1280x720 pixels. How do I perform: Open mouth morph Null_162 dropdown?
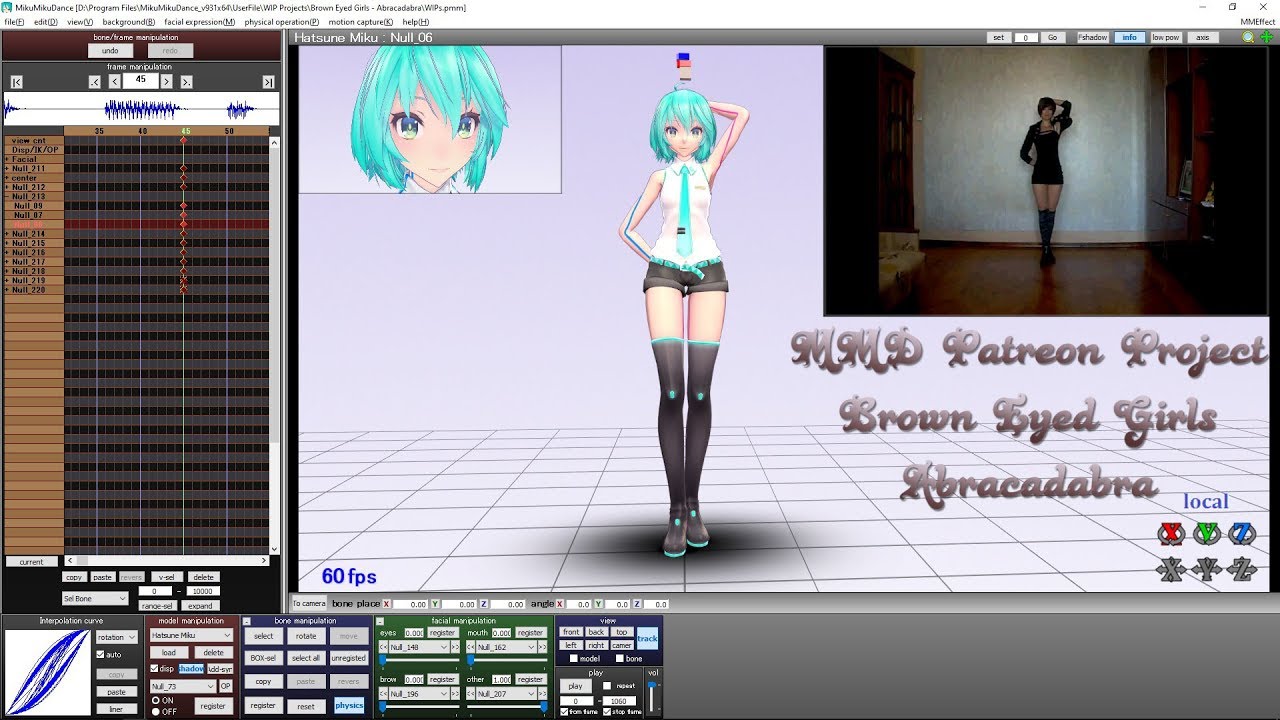507,647
